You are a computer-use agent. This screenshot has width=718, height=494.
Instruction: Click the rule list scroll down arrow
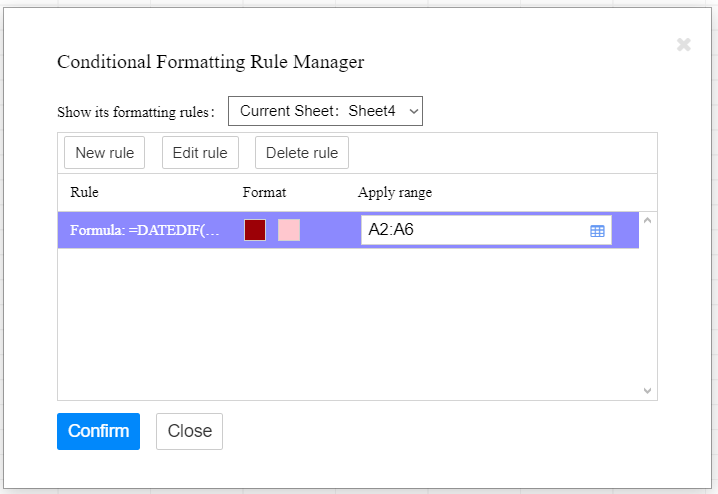coord(647,390)
